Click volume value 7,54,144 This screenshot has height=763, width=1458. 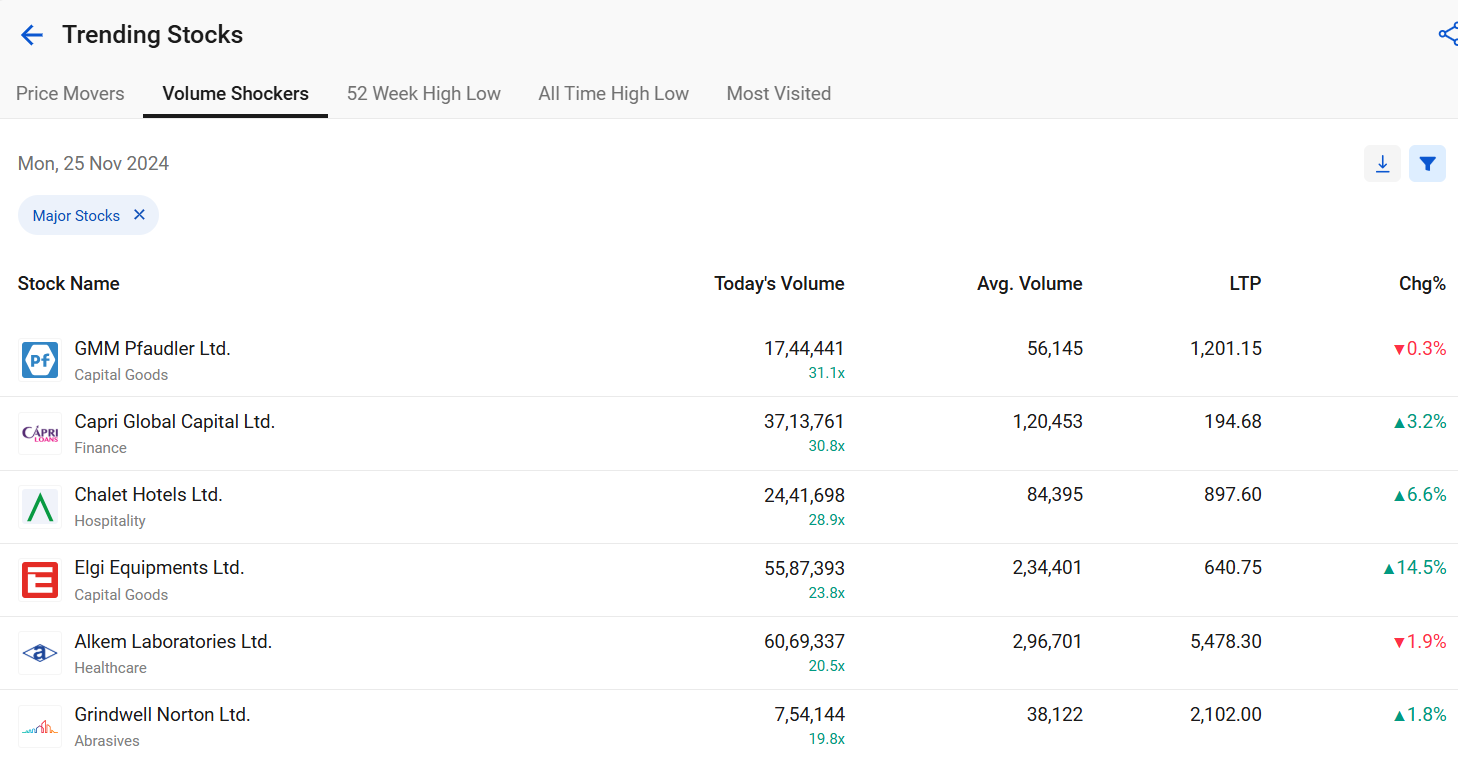809,714
